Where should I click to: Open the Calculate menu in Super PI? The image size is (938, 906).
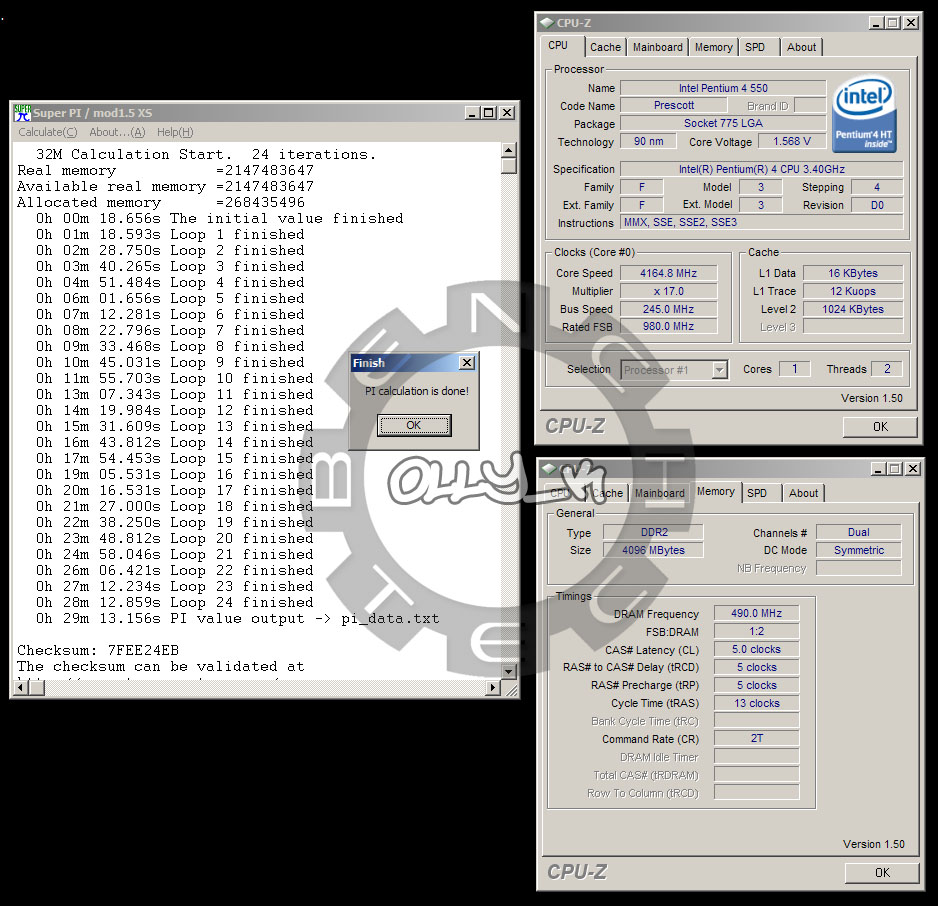pyautogui.click(x=48, y=132)
